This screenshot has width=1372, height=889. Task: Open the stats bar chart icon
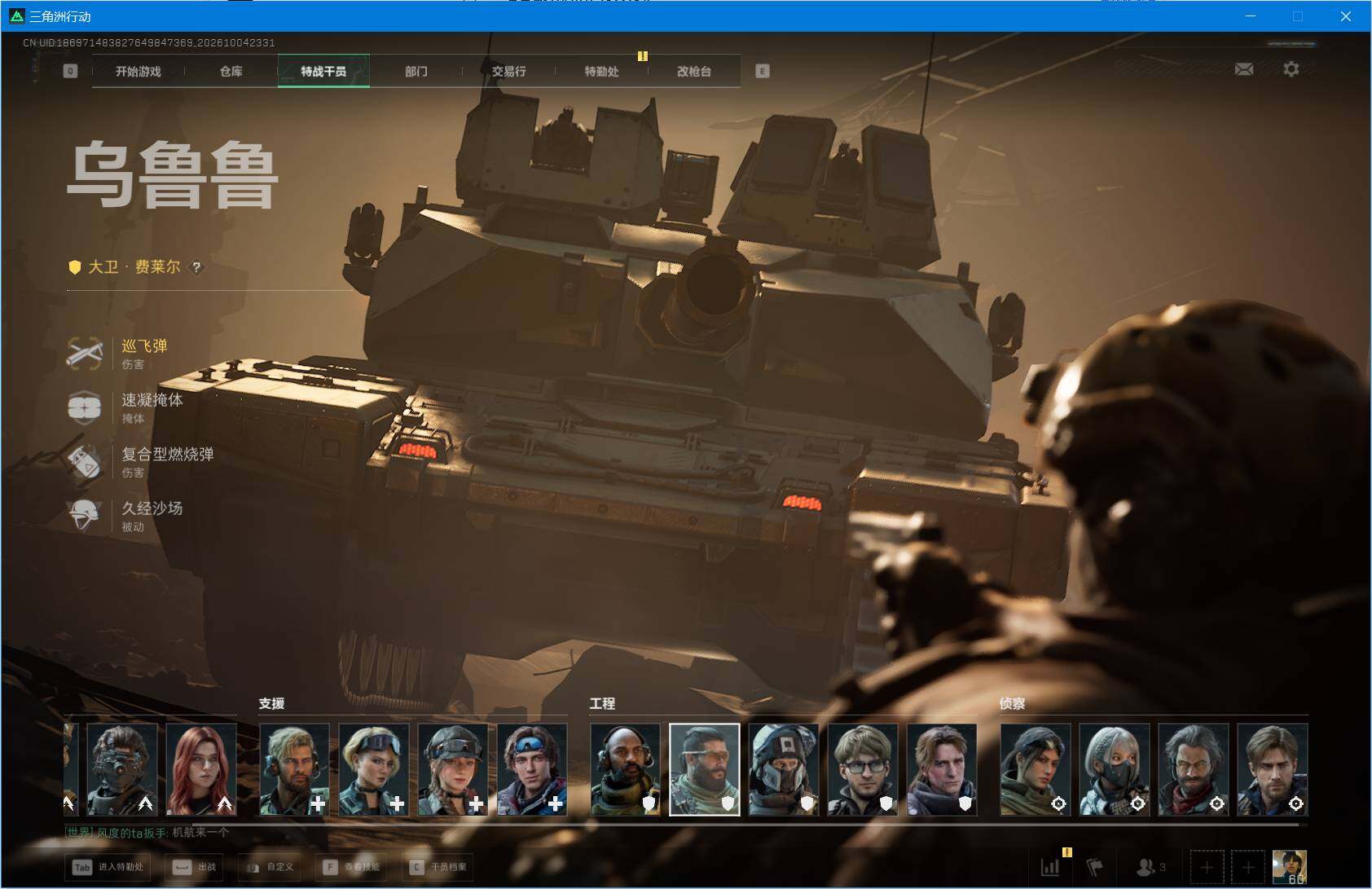coord(1050,867)
